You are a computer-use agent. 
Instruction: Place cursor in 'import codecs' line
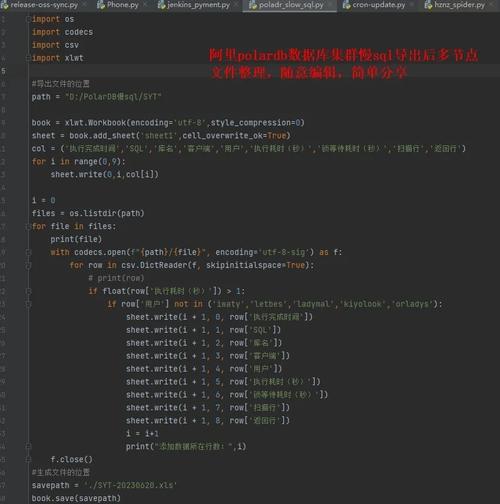[62, 32]
